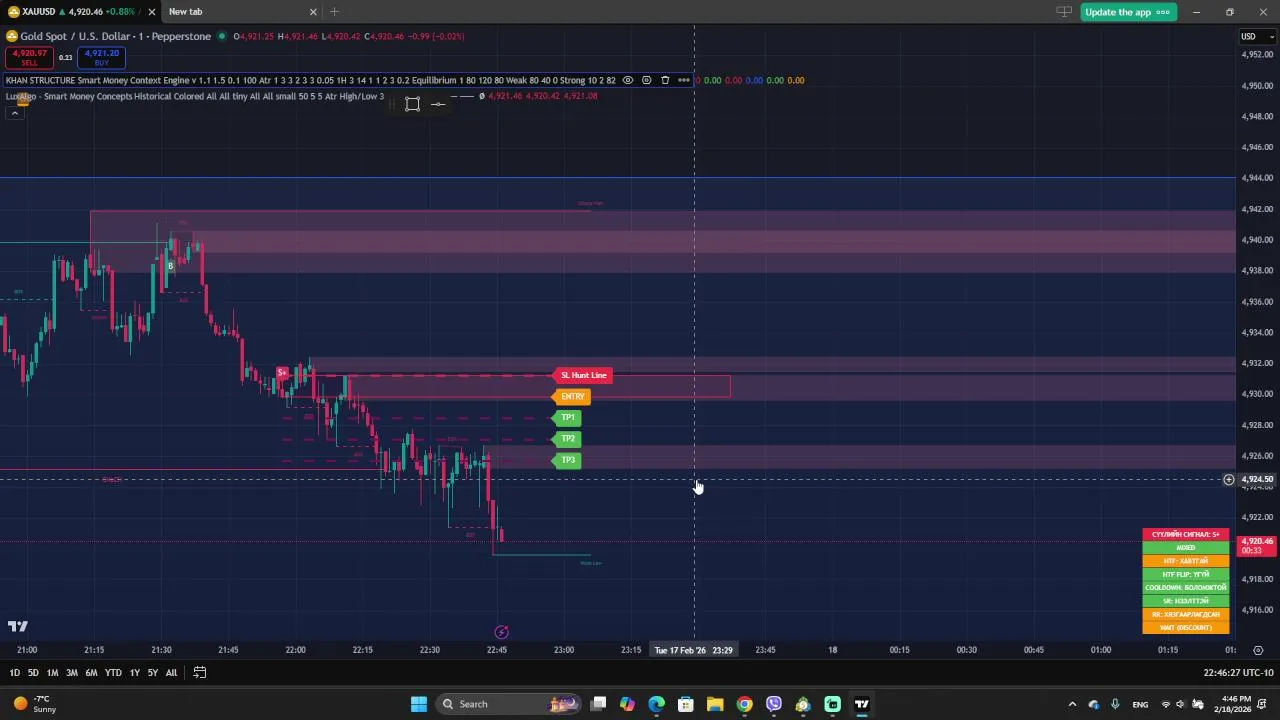The width and height of the screenshot is (1280, 720).
Task: Launch Microsoft Edge from taskbar
Action: [656, 704]
